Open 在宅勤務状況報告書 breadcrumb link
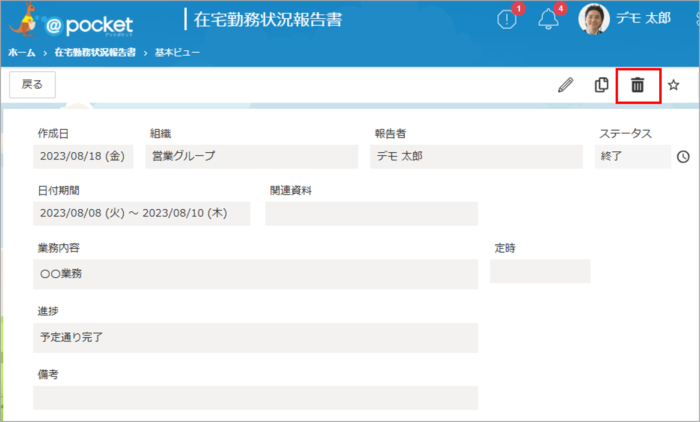Screen dimensions: 700x422 95,51
